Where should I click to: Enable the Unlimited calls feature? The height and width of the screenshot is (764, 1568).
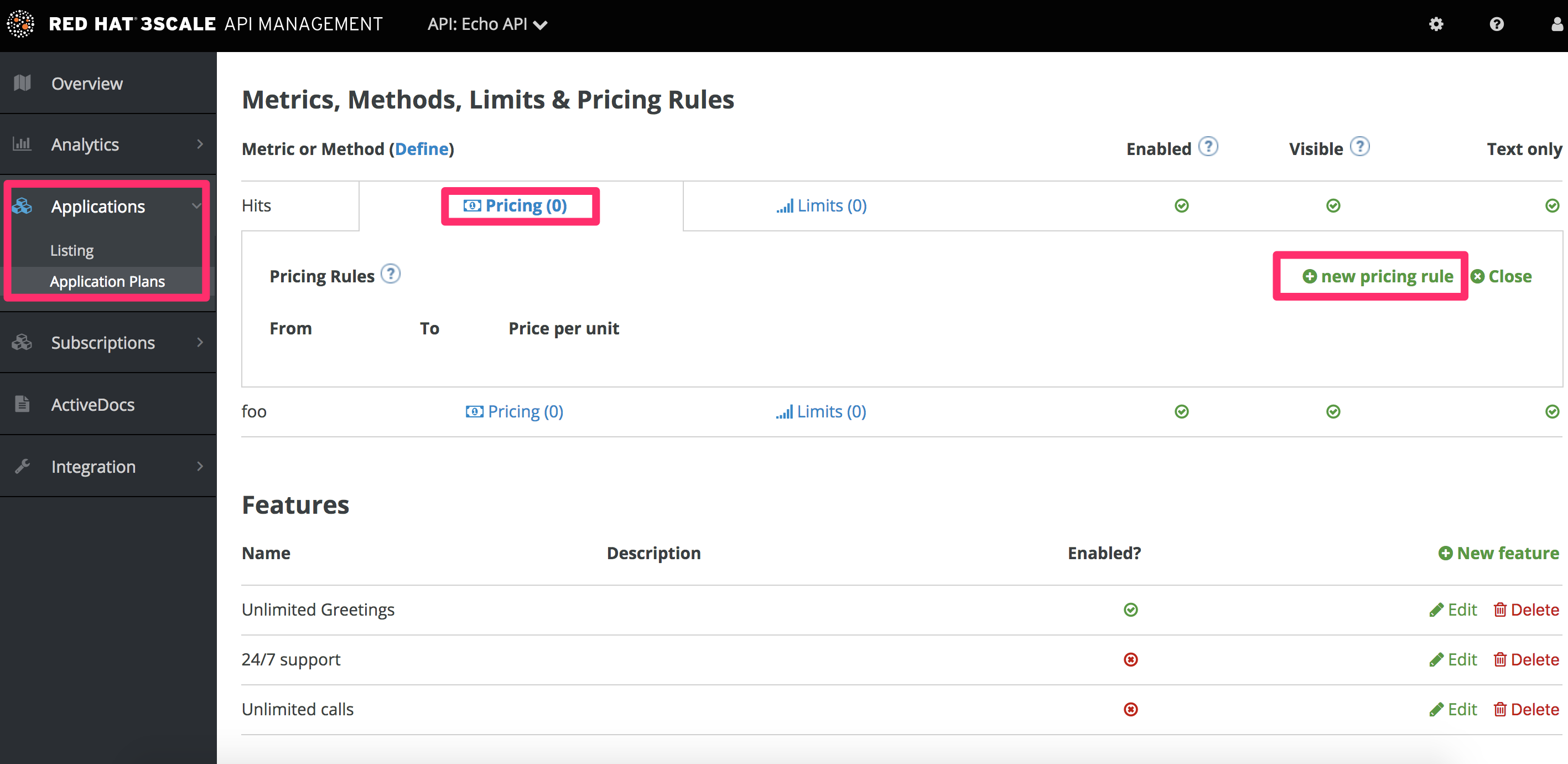[1130, 709]
